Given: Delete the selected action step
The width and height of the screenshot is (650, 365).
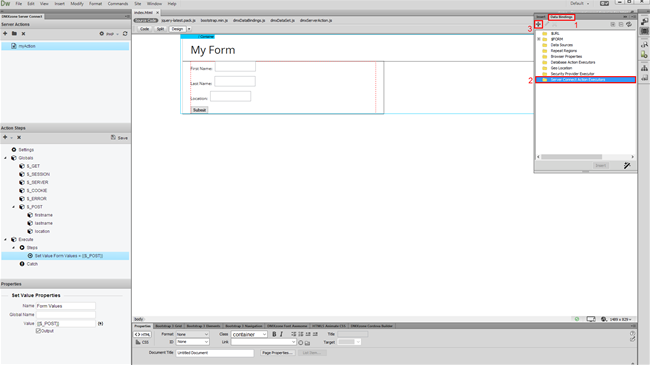Looking at the screenshot, I should coord(19,137).
